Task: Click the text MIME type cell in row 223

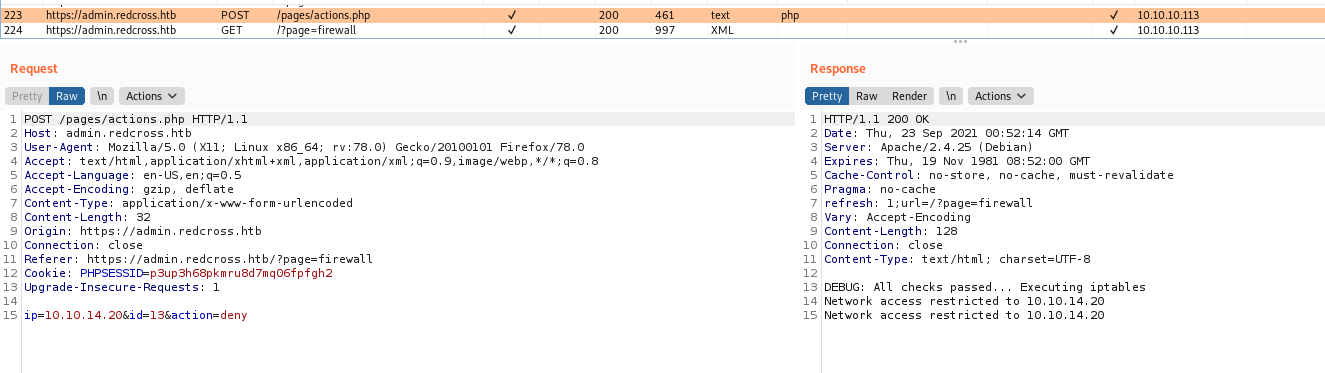Action: click(x=721, y=16)
